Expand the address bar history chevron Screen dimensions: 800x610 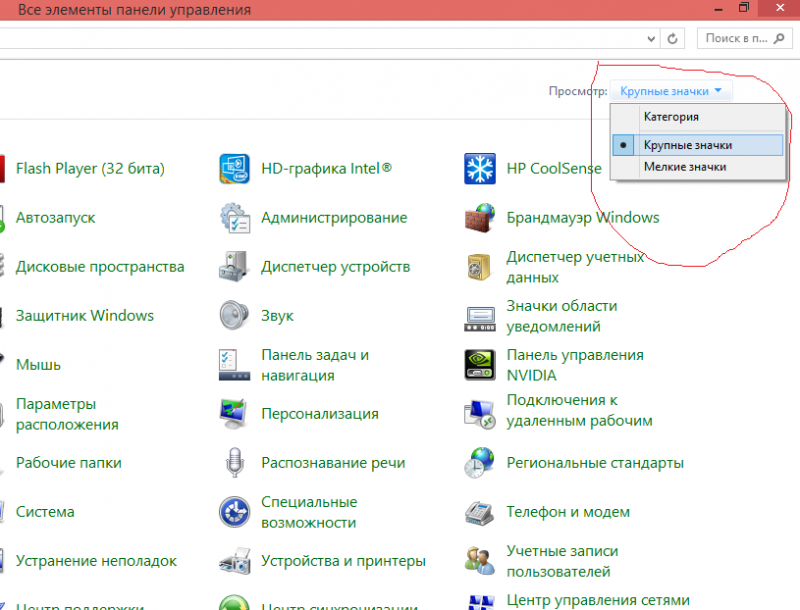click(x=651, y=39)
